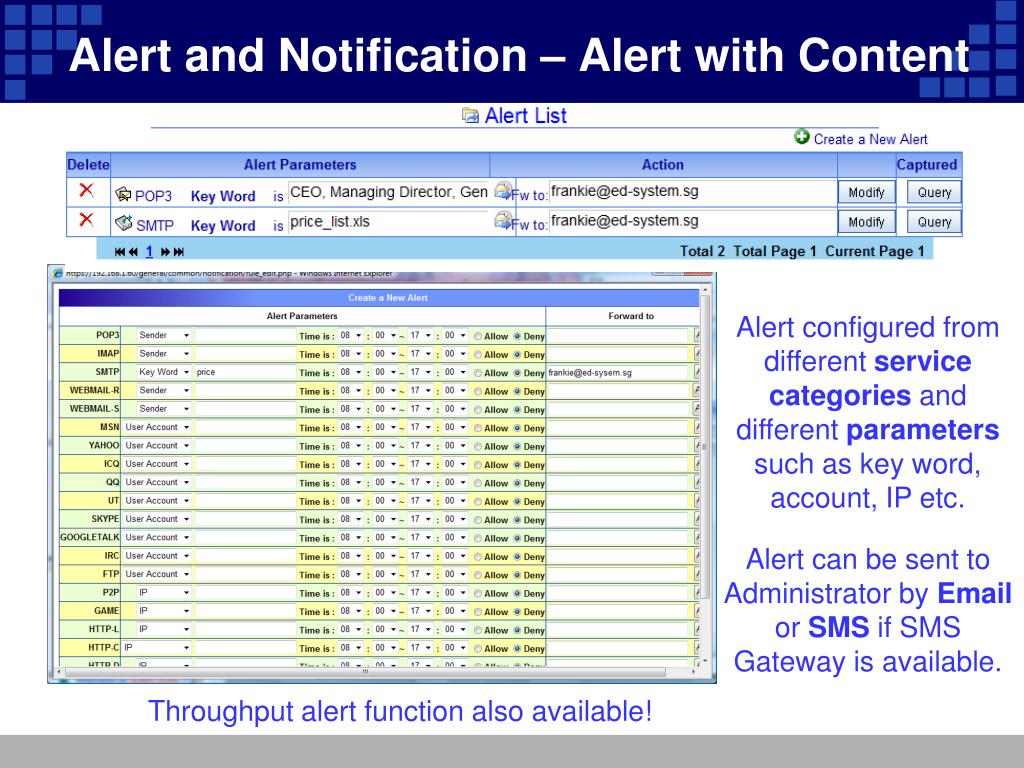Select Allow for the SMTP row

[x=478, y=373]
